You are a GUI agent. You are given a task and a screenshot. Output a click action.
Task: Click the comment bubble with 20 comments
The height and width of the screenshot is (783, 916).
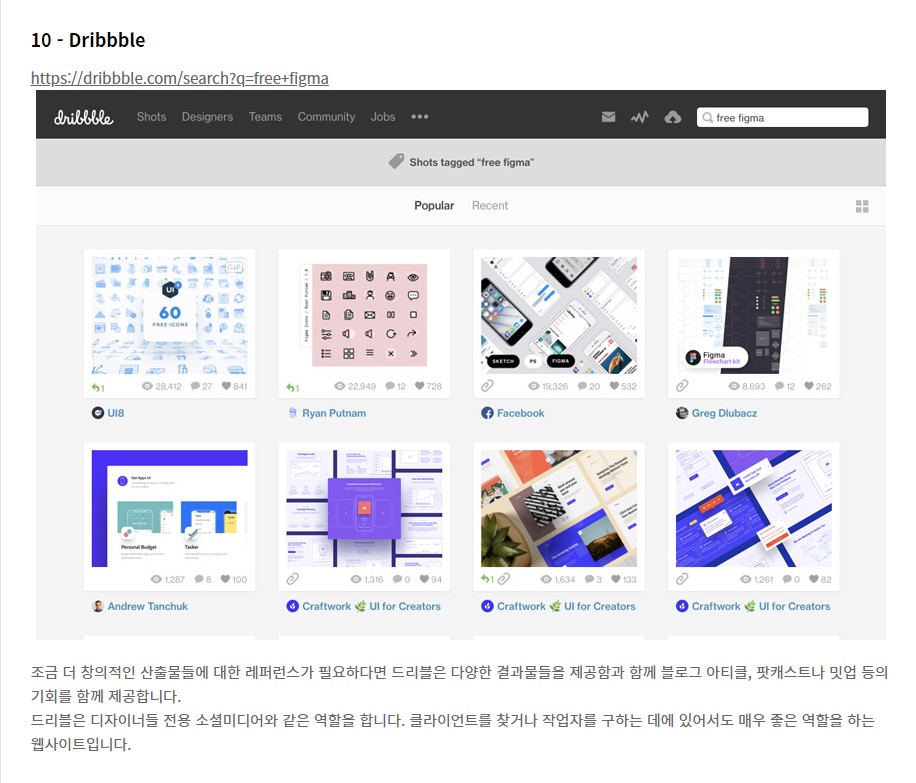[x=582, y=386]
